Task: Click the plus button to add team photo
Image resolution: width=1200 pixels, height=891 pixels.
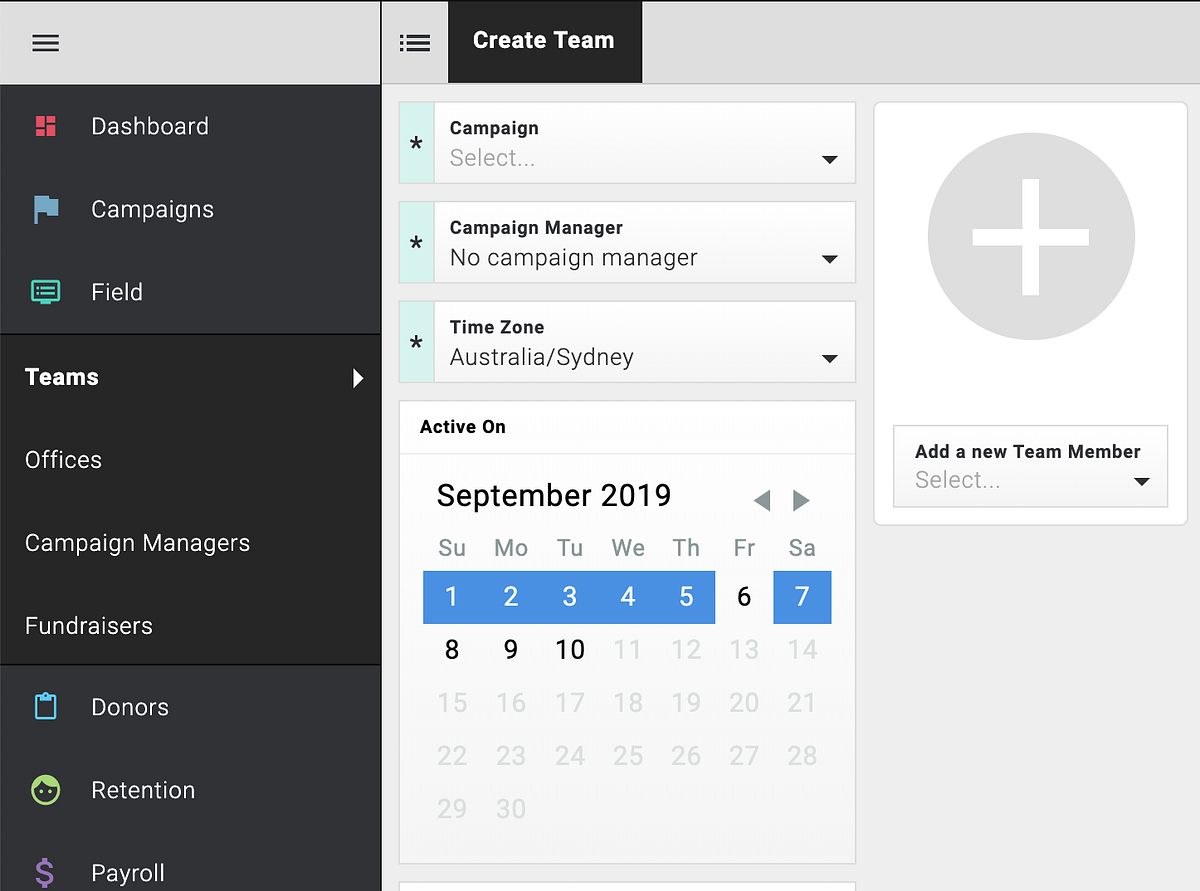Action: [x=1030, y=236]
